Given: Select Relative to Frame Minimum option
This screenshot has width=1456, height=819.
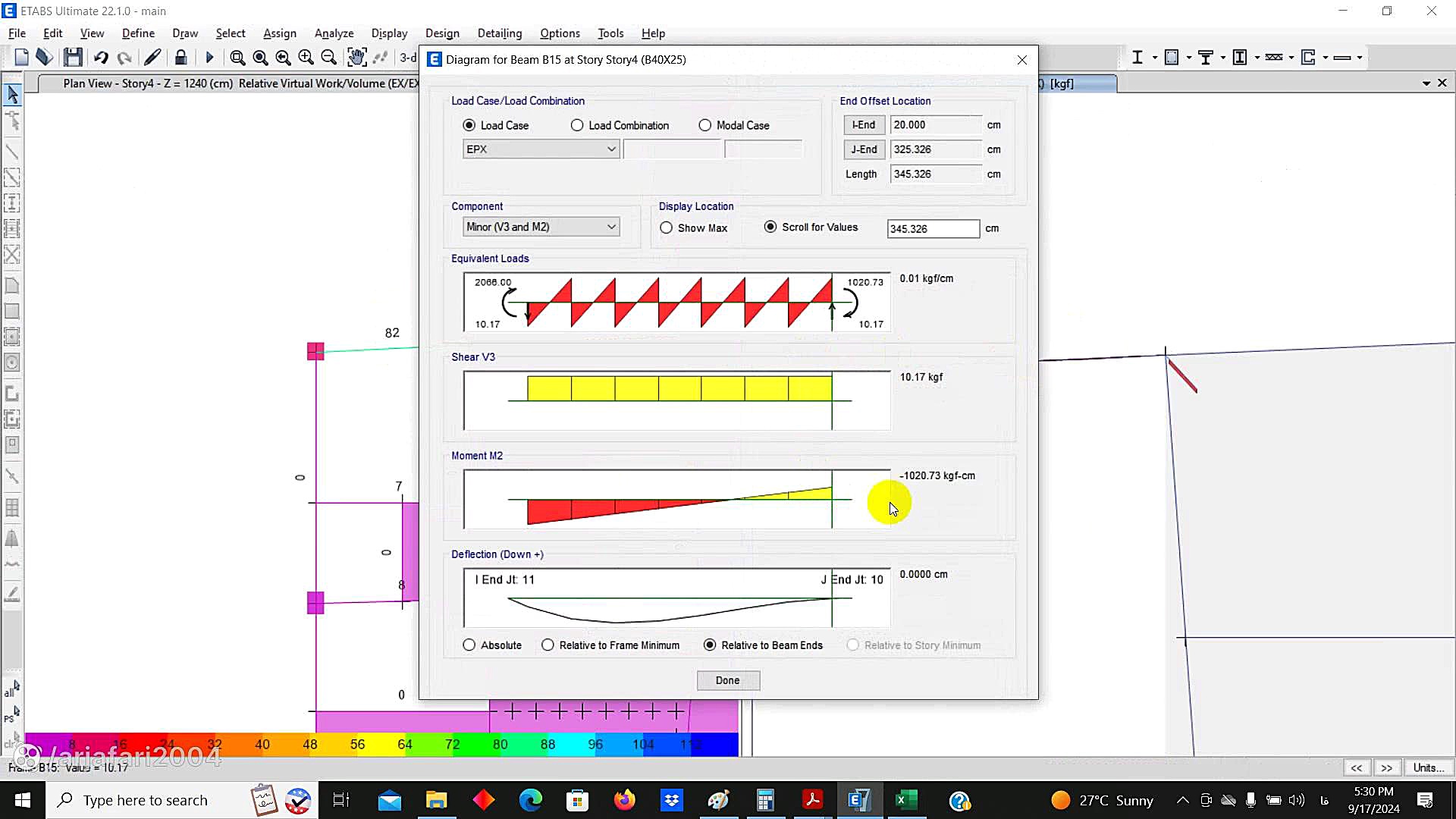Looking at the screenshot, I should [548, 645].
